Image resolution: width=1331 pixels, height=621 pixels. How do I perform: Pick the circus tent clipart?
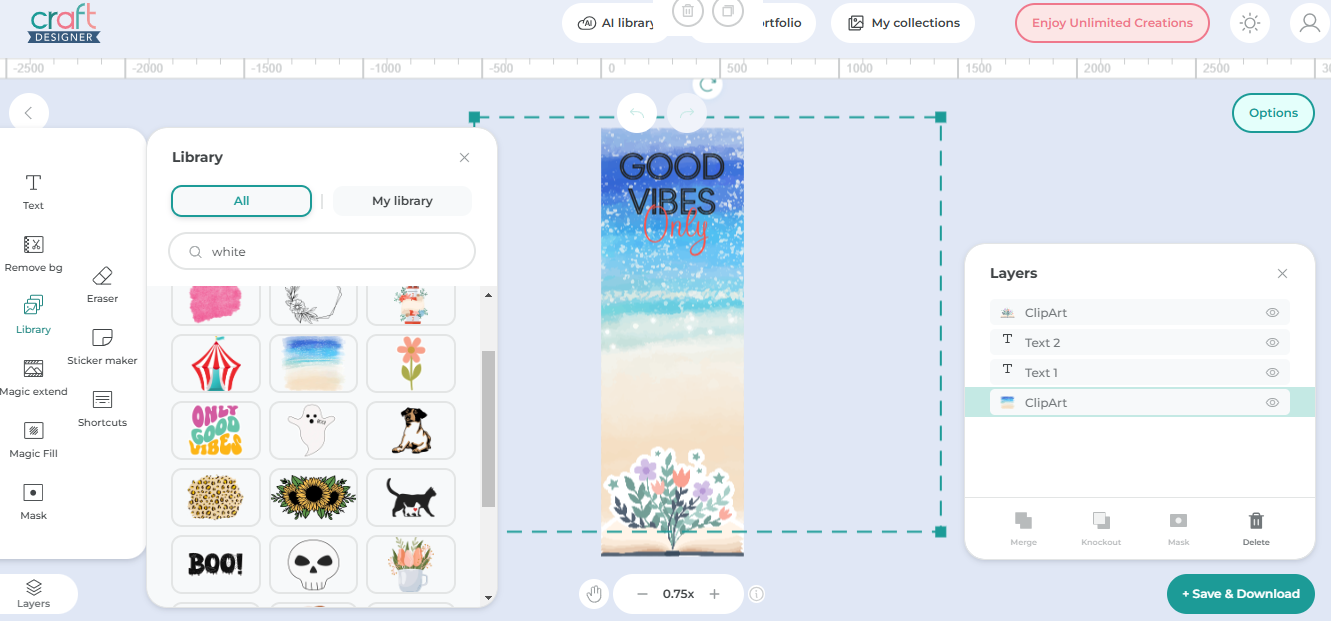(216, 363)
